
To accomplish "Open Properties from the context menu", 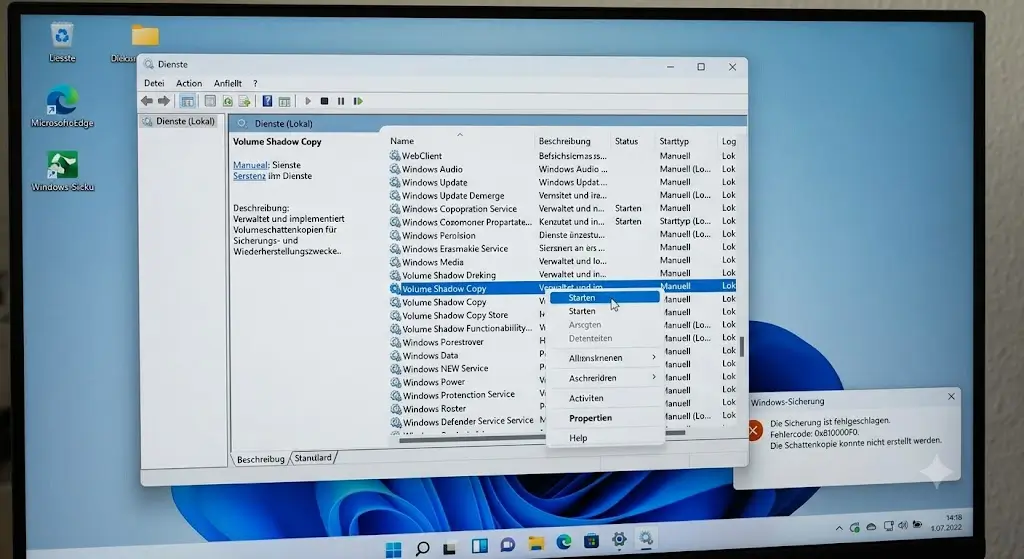I will click(x=605, y=418).
